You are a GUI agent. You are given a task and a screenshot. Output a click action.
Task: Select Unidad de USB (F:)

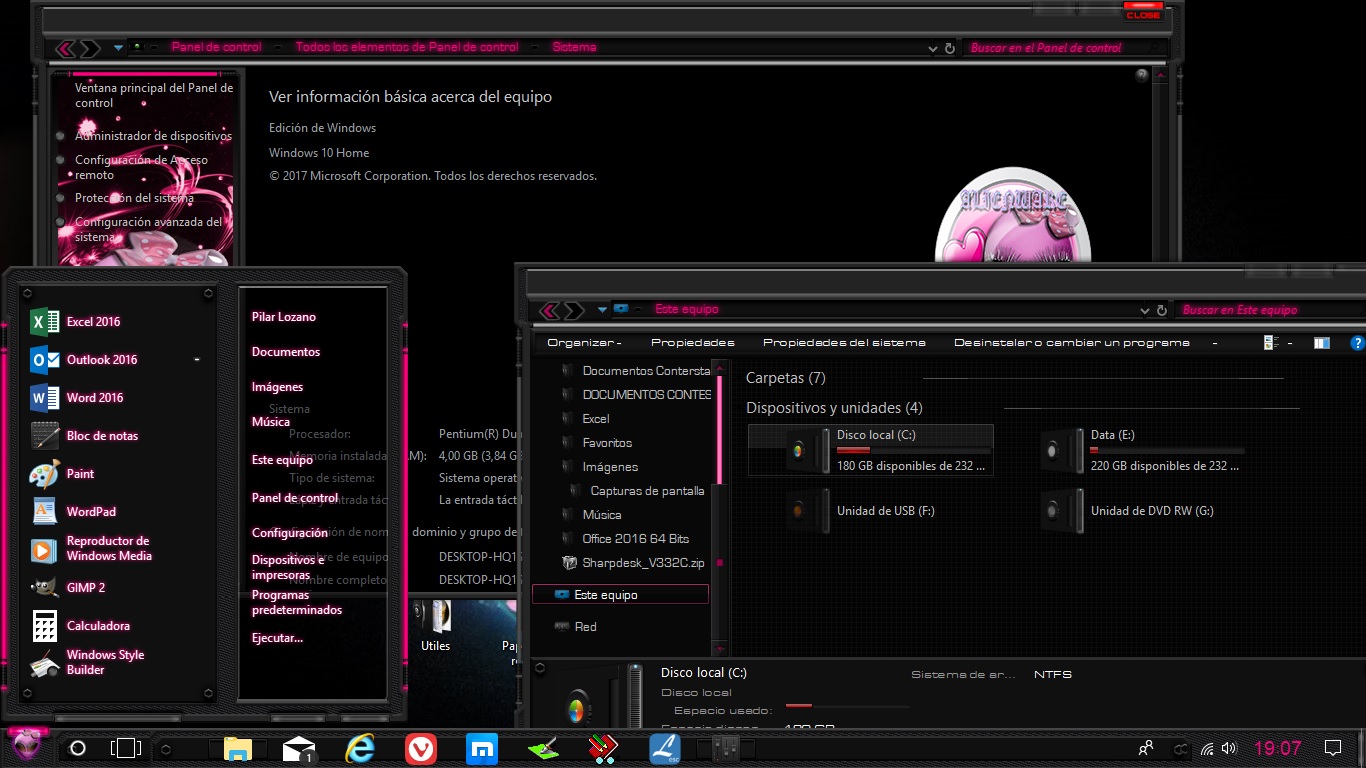pos(861,510)
